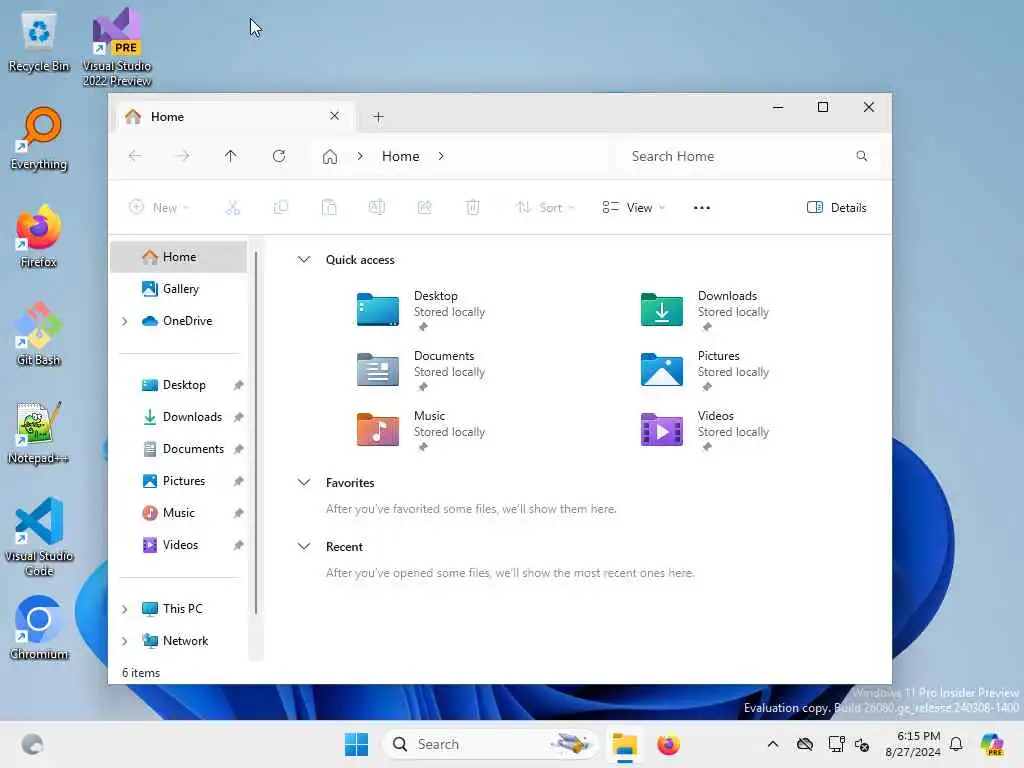Screen dimensions: 1024x768
Task: Select the Visual Studio Code desktop shortcut
Action: tap(39, 537)
